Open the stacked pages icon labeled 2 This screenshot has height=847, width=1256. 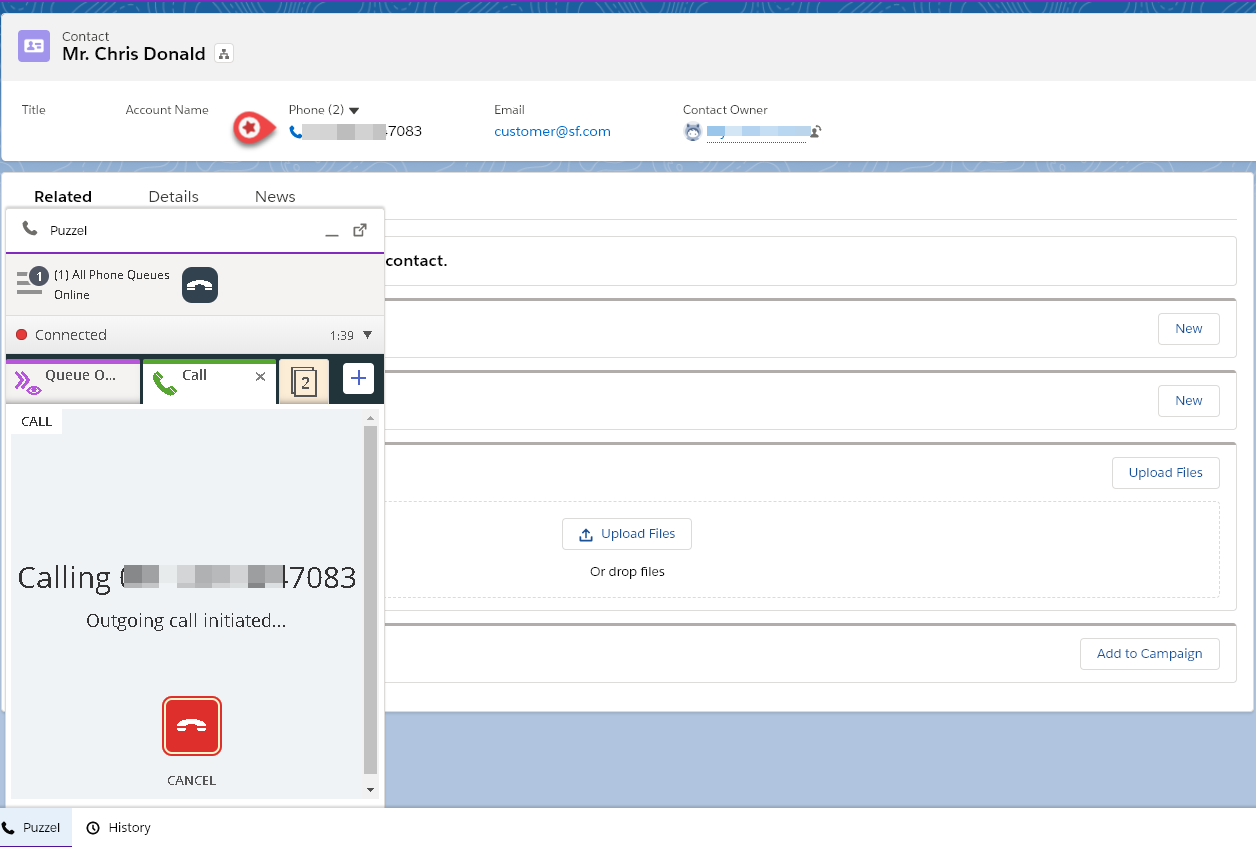(x=303, y=381)
